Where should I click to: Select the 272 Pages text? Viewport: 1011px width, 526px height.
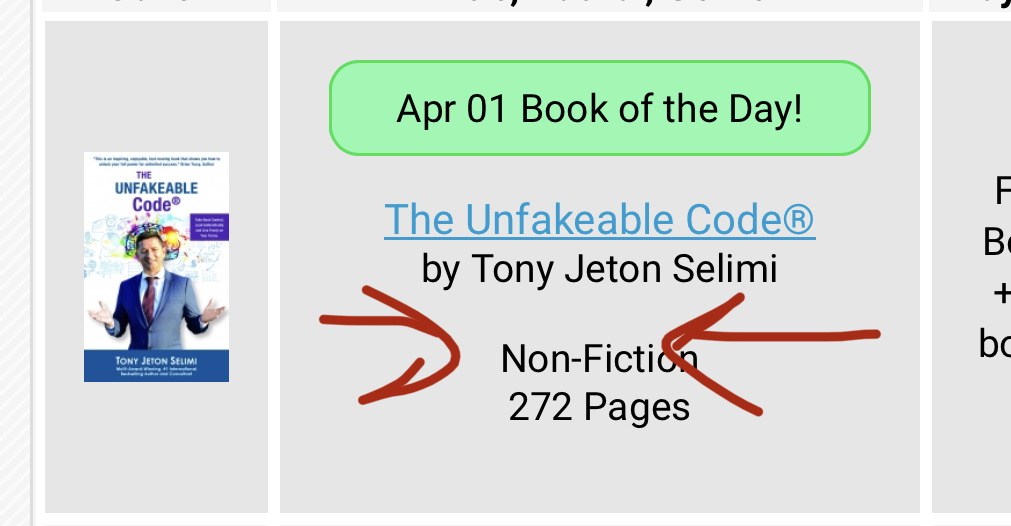click(x=600, y=407)
